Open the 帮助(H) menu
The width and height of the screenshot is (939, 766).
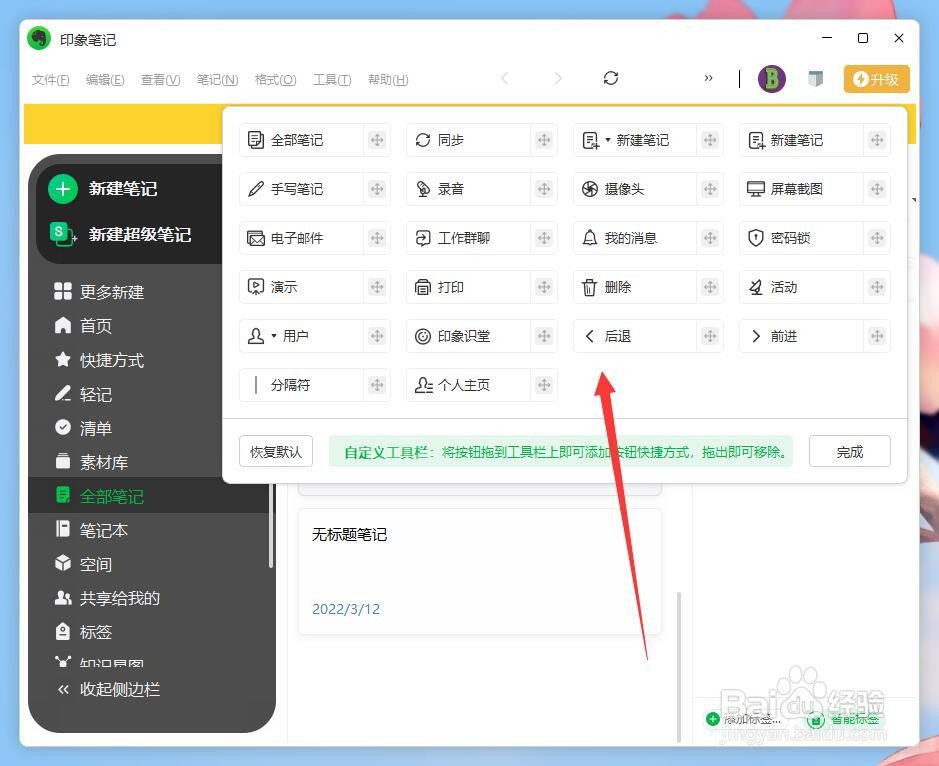coord(388,80)
